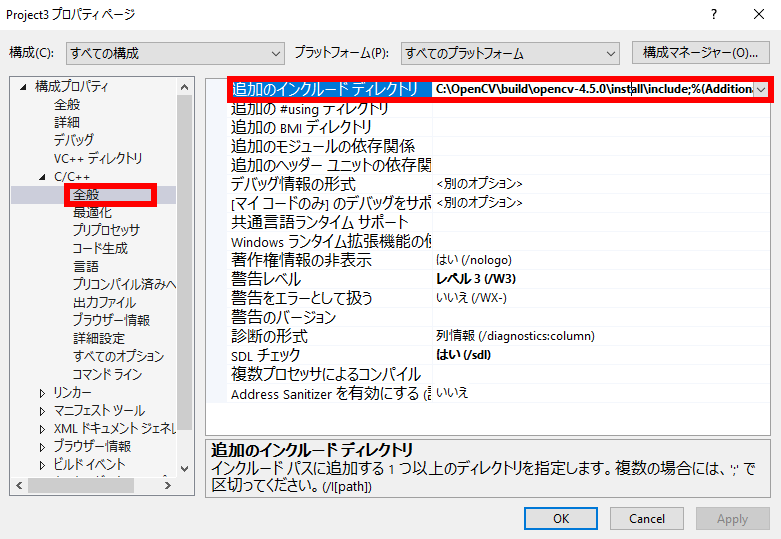
Task: Select the Windows ランタイム拡張機能 property row
Action: (x=498, y=241)
